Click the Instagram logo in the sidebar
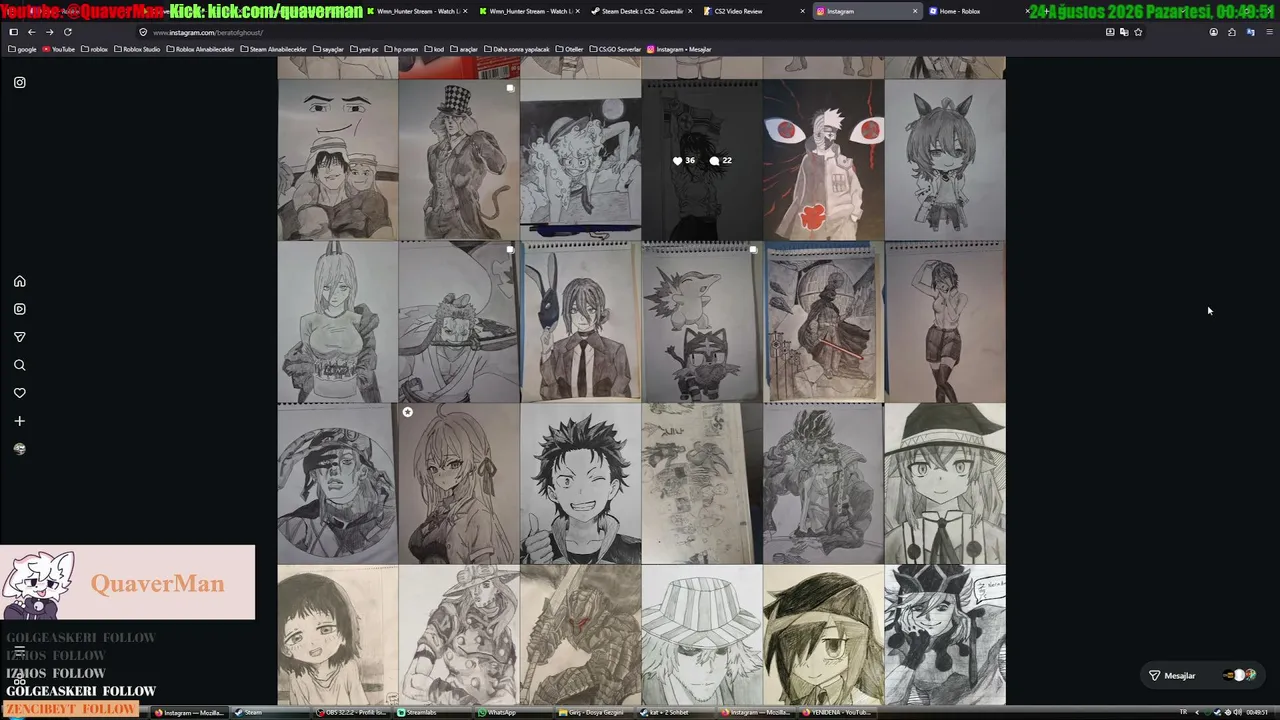The height and width of the screenshot is (720, 1280). (x=19, y=82)
